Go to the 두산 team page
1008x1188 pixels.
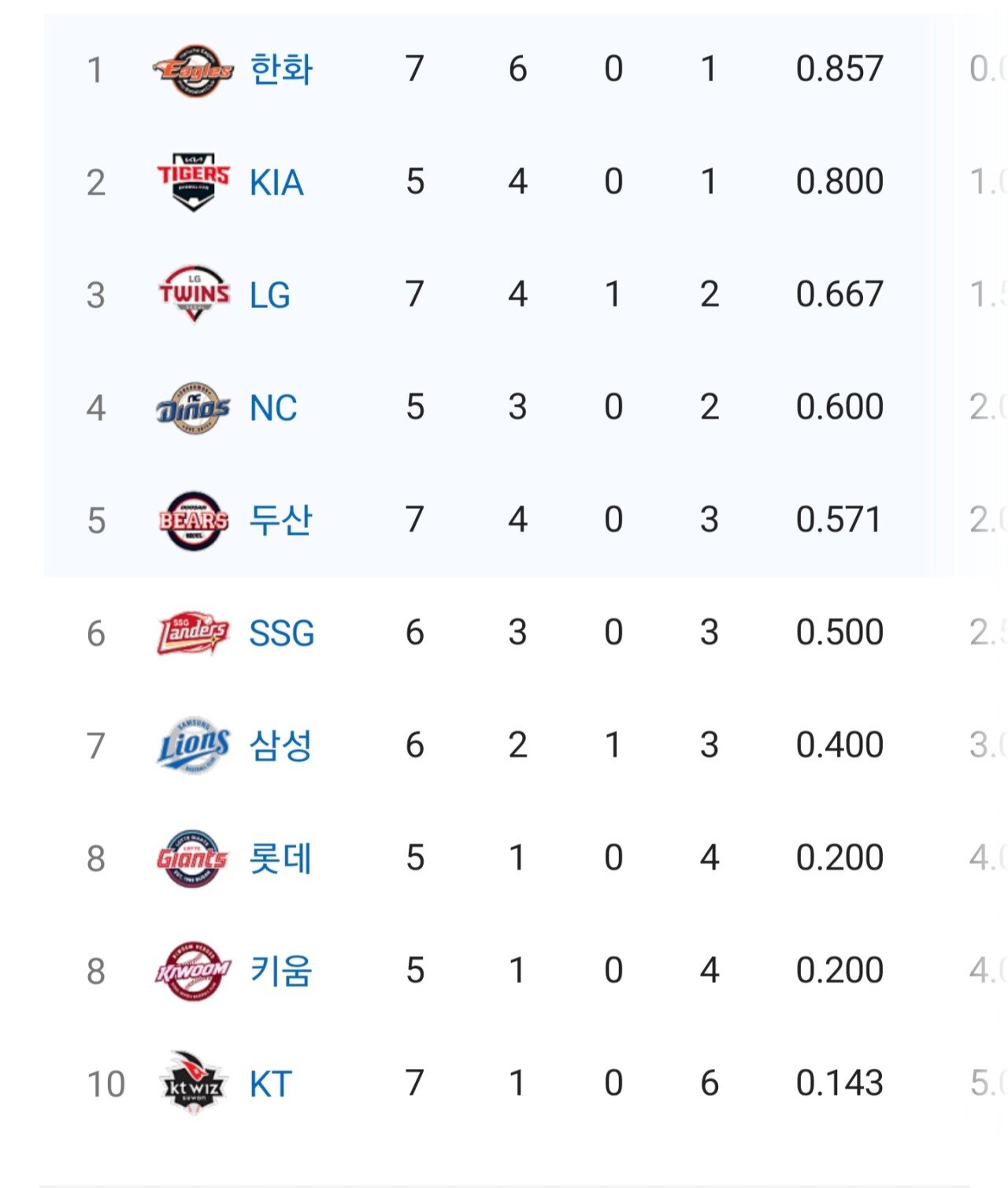(281, 521)
